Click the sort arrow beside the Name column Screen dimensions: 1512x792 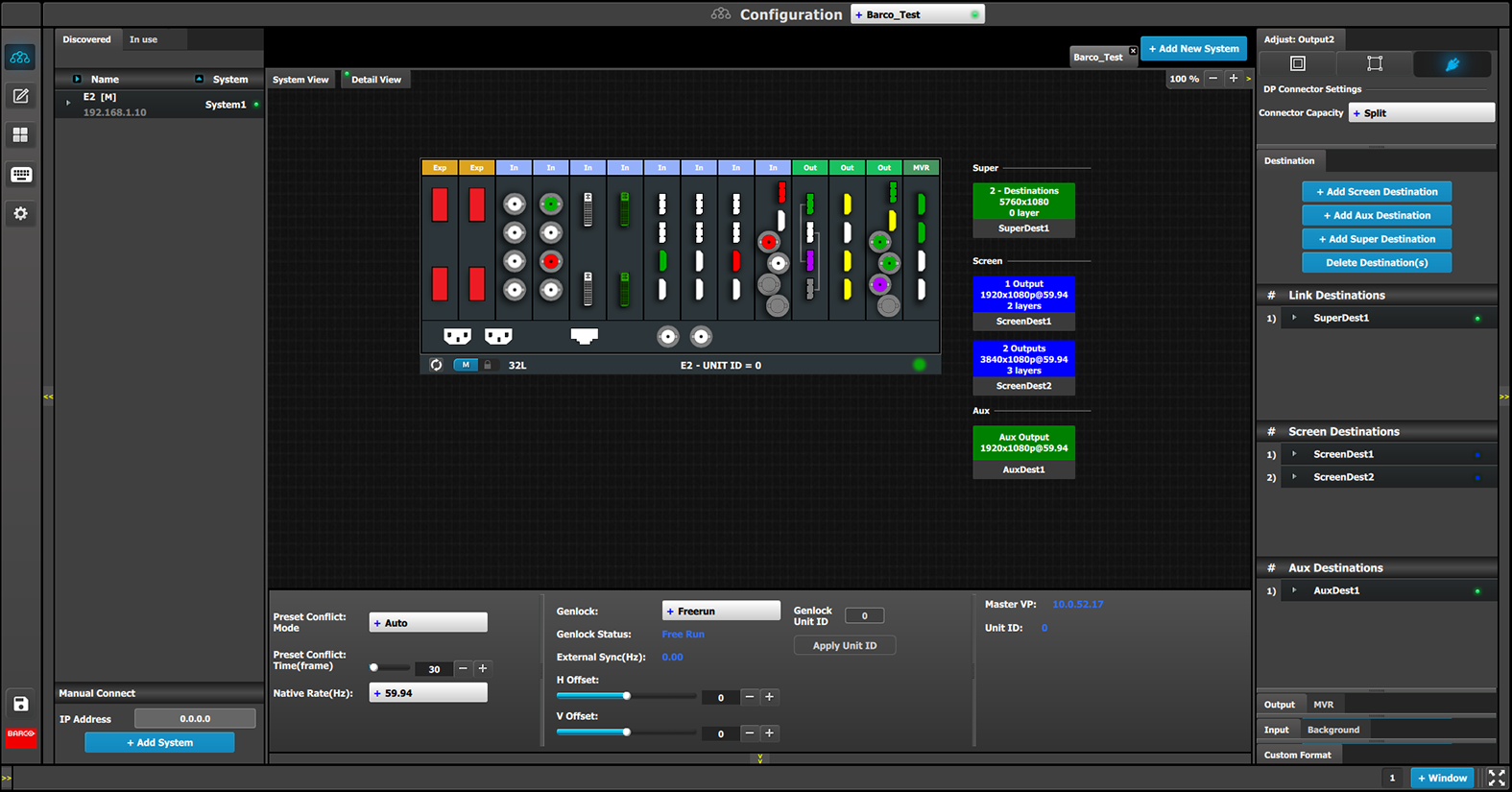click(77, 79)
